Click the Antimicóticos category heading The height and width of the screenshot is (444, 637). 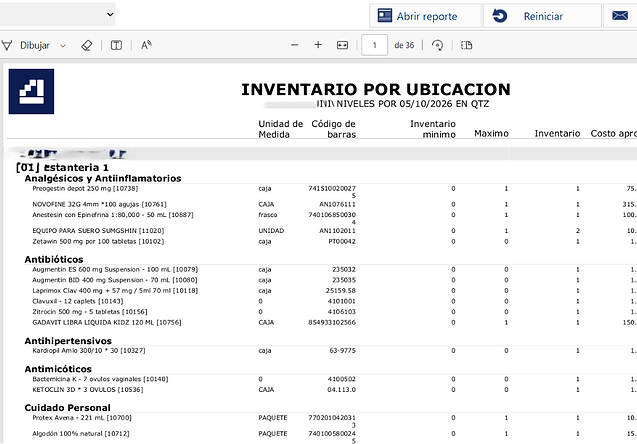pos(58,369)
